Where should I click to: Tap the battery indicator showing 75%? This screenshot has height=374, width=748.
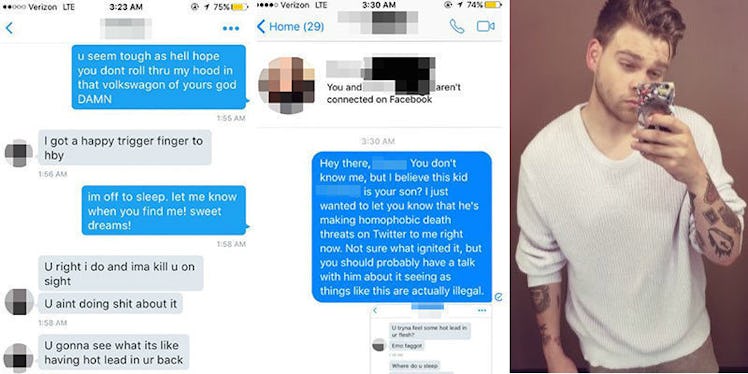pyautogui.click(x=231, y=7)
